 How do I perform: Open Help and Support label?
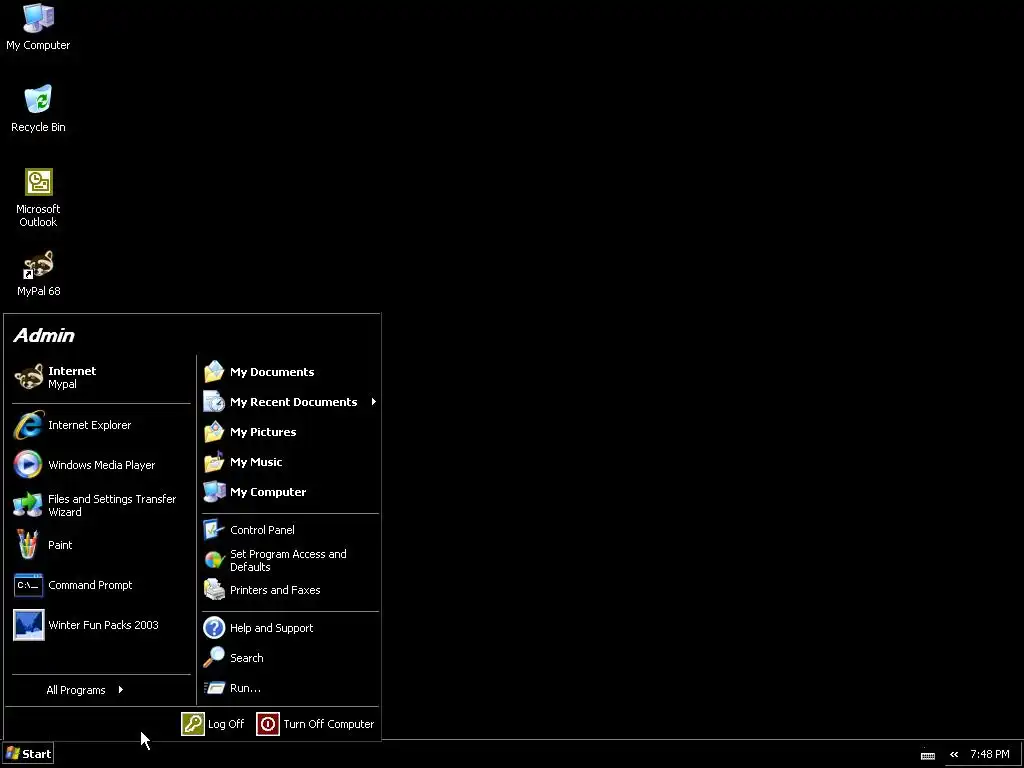tap(272, 628)
